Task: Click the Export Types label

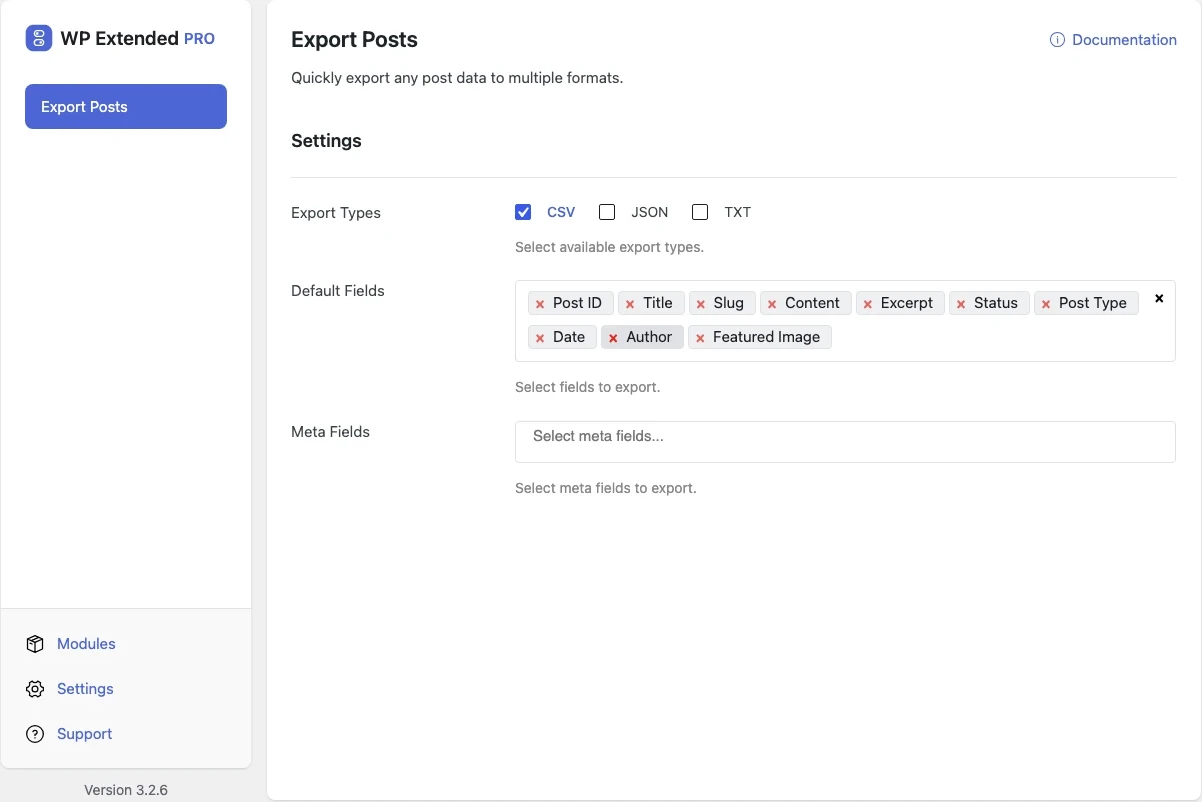Action: pyautogui.click(x=336, y=213)
